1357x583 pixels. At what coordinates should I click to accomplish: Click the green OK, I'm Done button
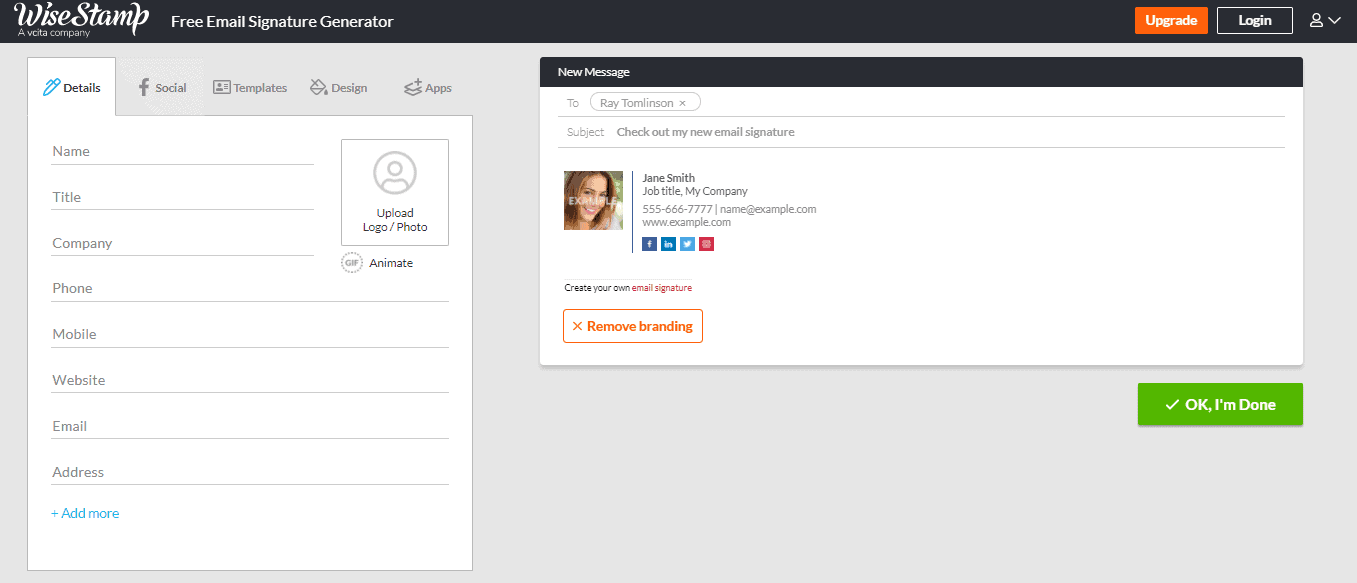pos(1220,405)
